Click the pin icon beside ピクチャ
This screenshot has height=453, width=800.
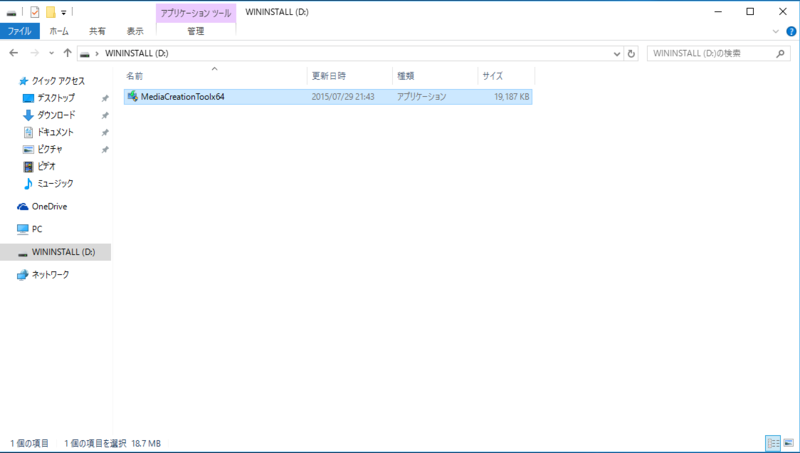[x=105, y=150]
